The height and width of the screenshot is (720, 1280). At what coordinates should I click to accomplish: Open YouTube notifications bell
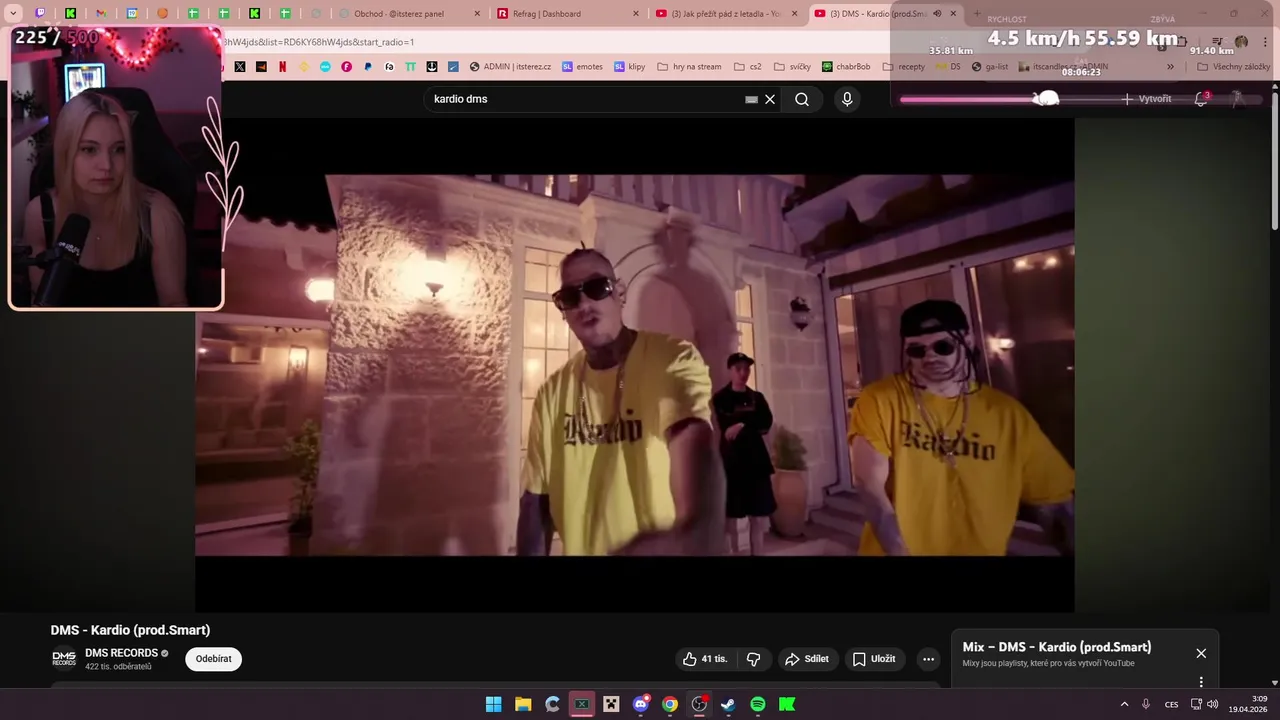(1201, 99)
